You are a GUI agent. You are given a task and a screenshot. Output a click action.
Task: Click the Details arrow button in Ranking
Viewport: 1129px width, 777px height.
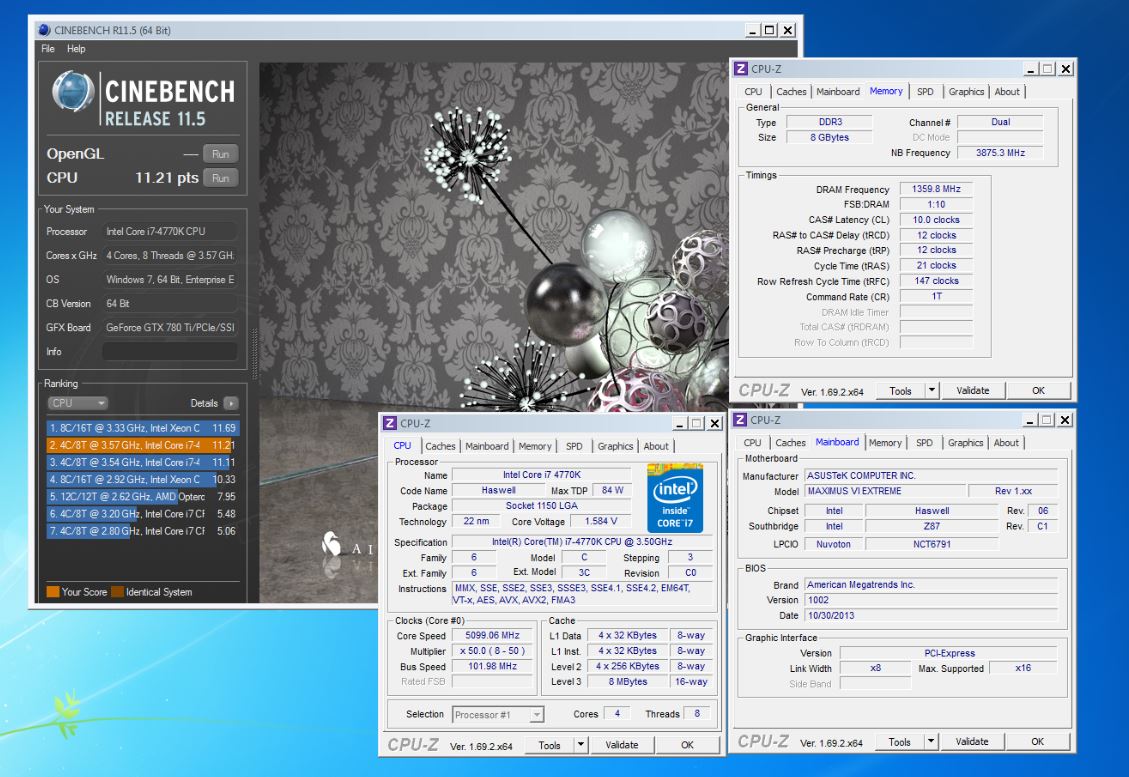point(230,403)
